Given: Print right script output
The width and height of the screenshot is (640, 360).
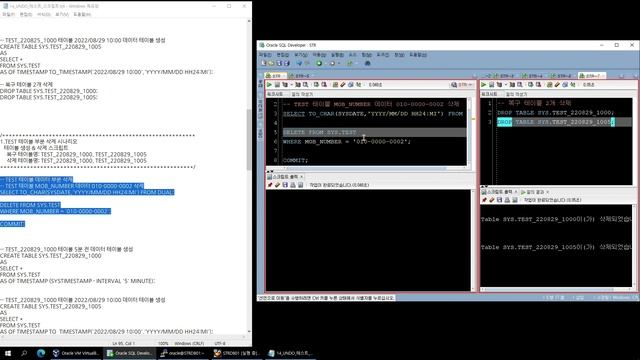Looking at the screenshot, I should [507, 200].
